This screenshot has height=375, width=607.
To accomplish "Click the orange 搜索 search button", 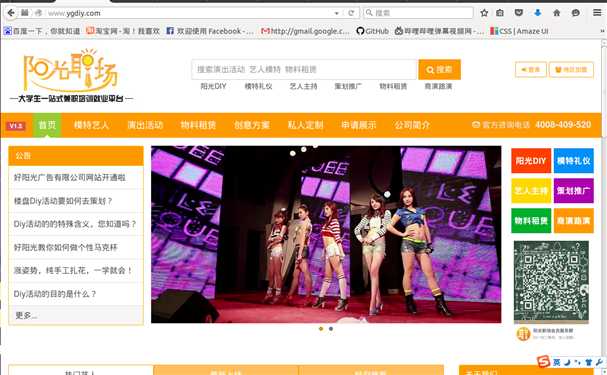I will coord(439,70).
